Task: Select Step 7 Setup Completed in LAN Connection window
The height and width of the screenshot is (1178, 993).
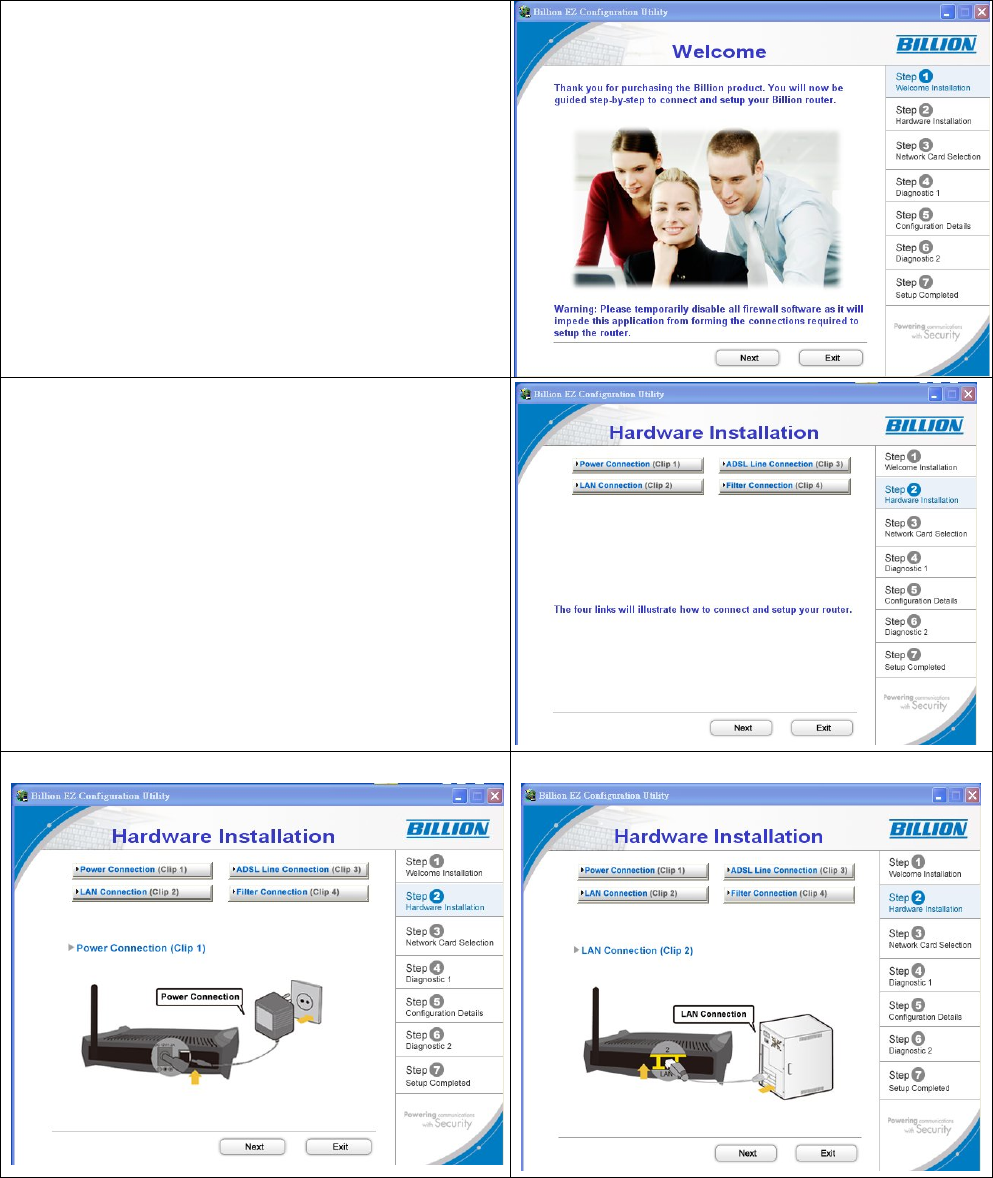Action: click(930, 1081)
